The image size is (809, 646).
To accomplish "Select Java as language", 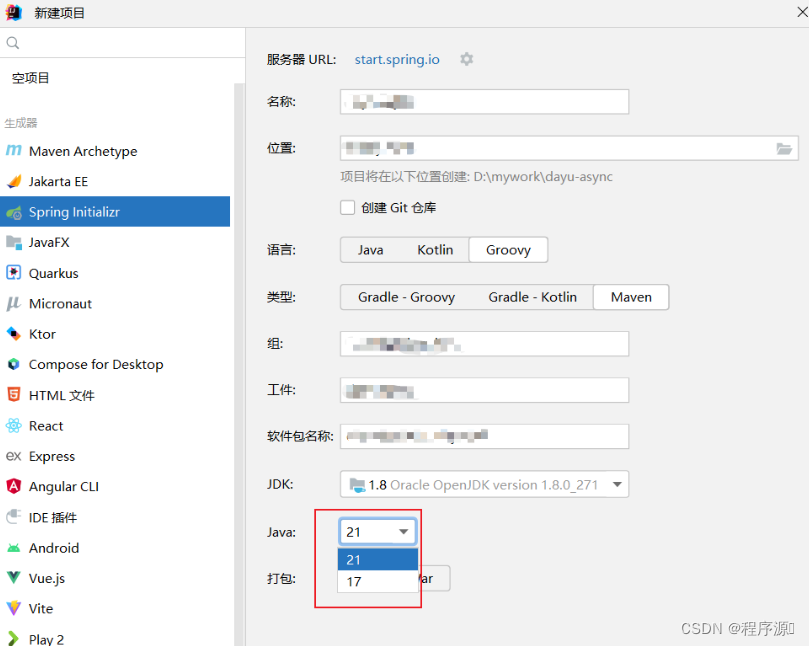I will pyautogui.click(x=370, y=250).
